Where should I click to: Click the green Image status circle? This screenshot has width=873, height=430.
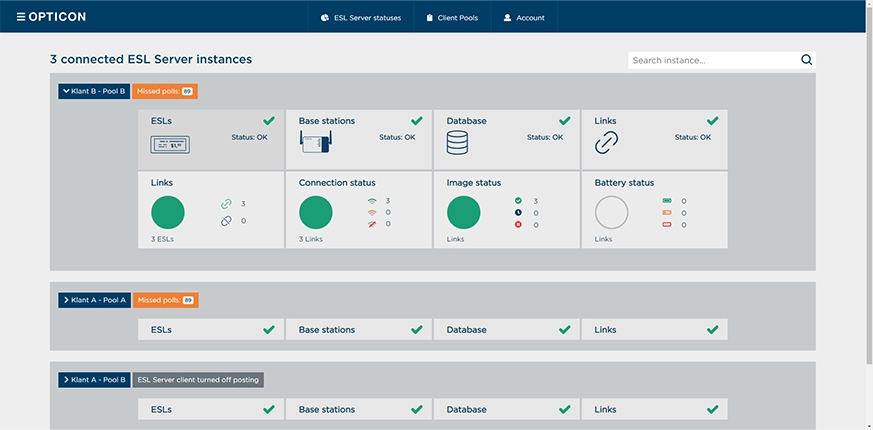pos(463,212)
